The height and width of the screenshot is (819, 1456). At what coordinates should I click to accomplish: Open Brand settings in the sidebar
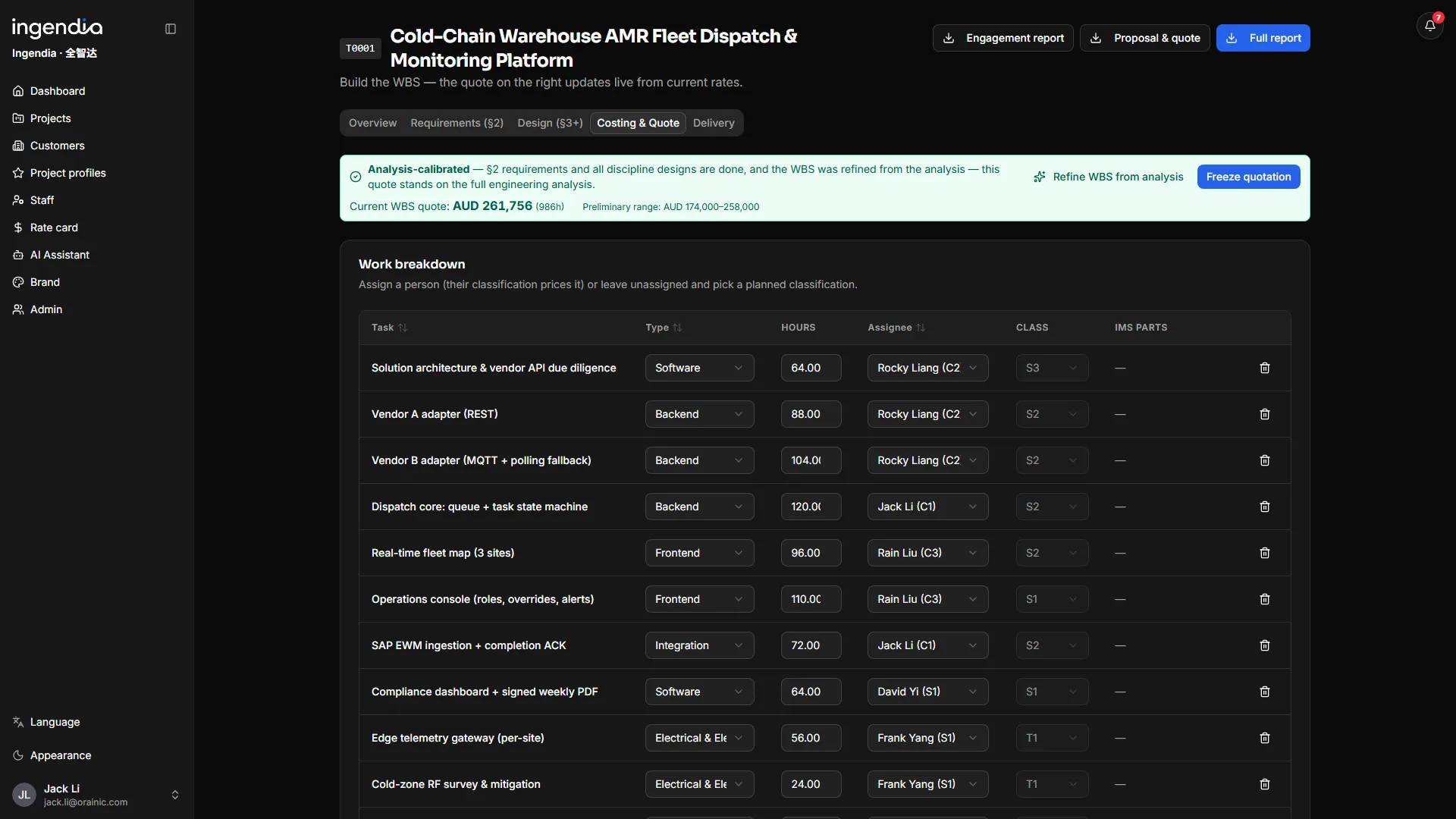[x=45, y=282]
